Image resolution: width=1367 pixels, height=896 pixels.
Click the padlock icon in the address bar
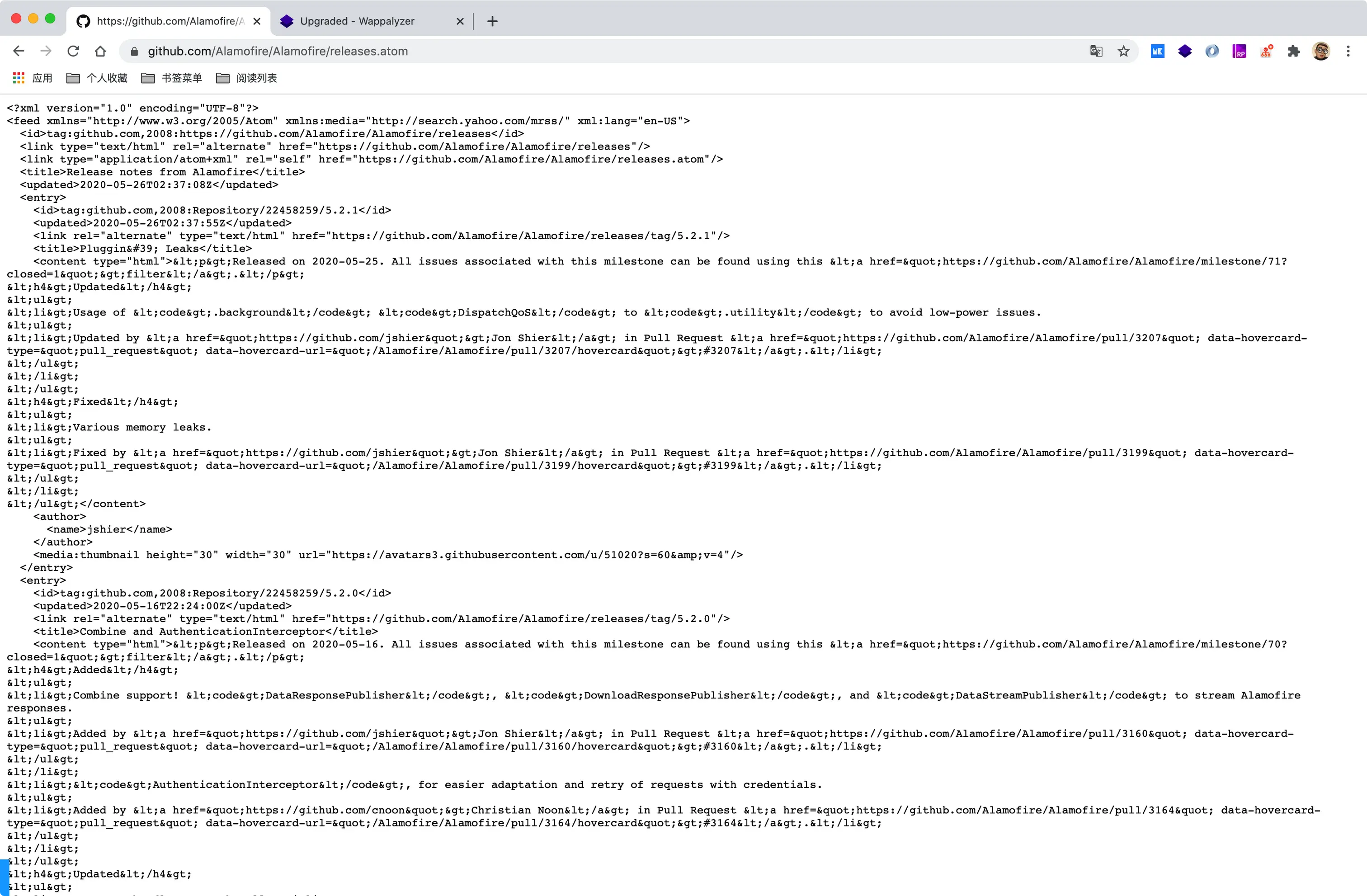tap(134, 51)
